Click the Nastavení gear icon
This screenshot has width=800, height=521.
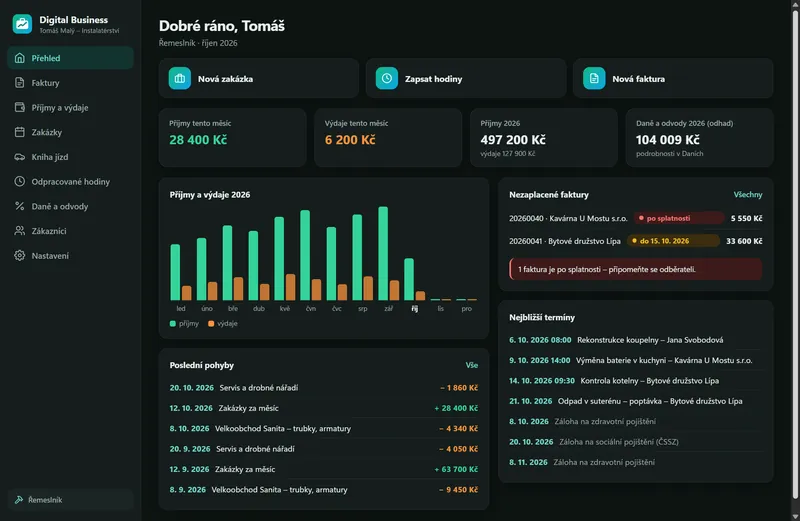[19, 255]
